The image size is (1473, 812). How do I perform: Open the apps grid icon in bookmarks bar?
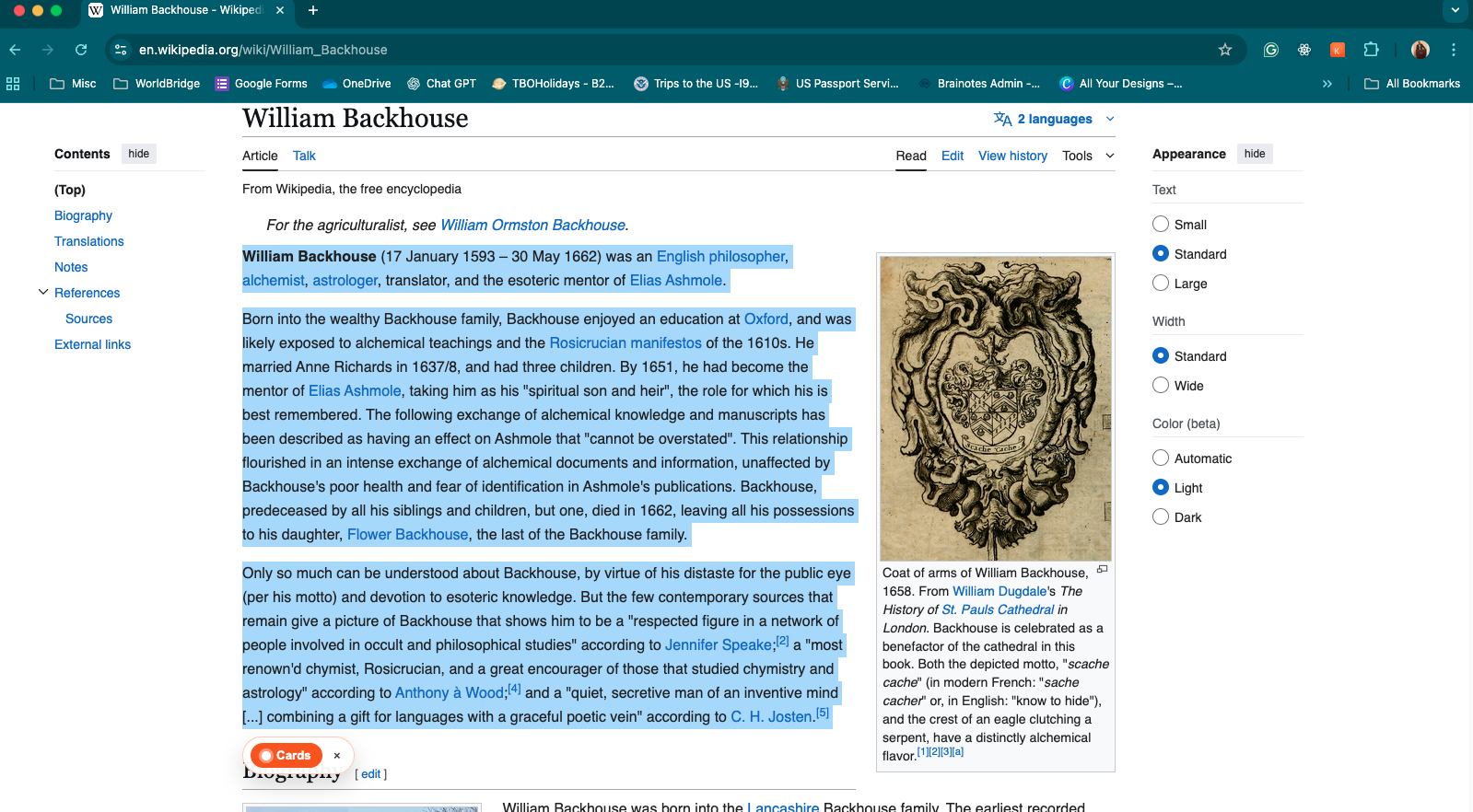coord(13,84)
